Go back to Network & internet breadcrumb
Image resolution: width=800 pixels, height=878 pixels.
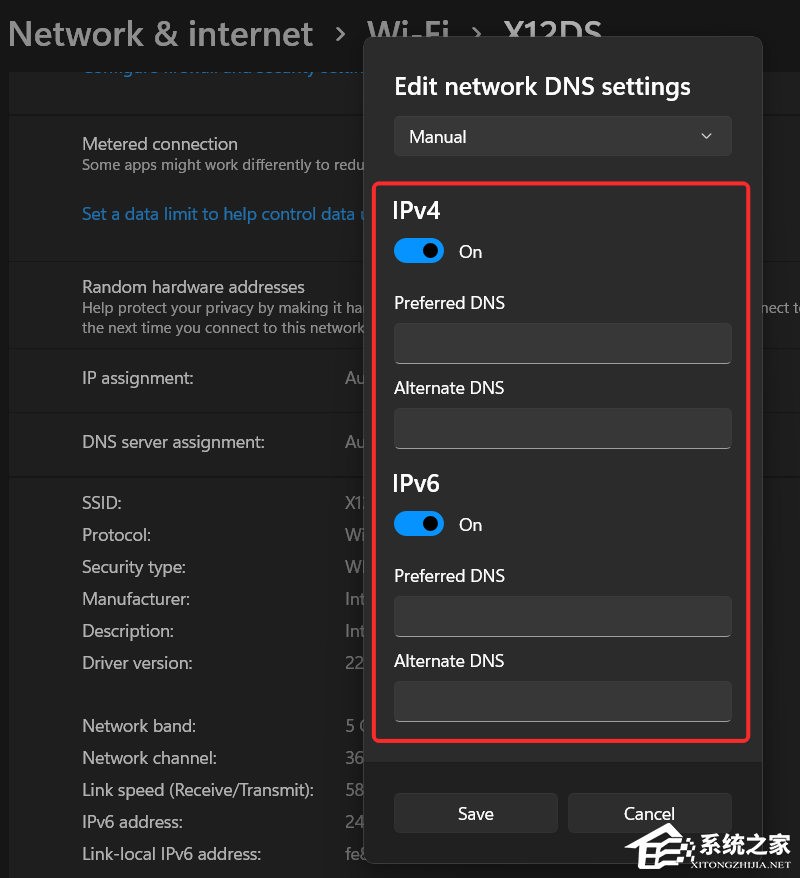pos(159,33)
